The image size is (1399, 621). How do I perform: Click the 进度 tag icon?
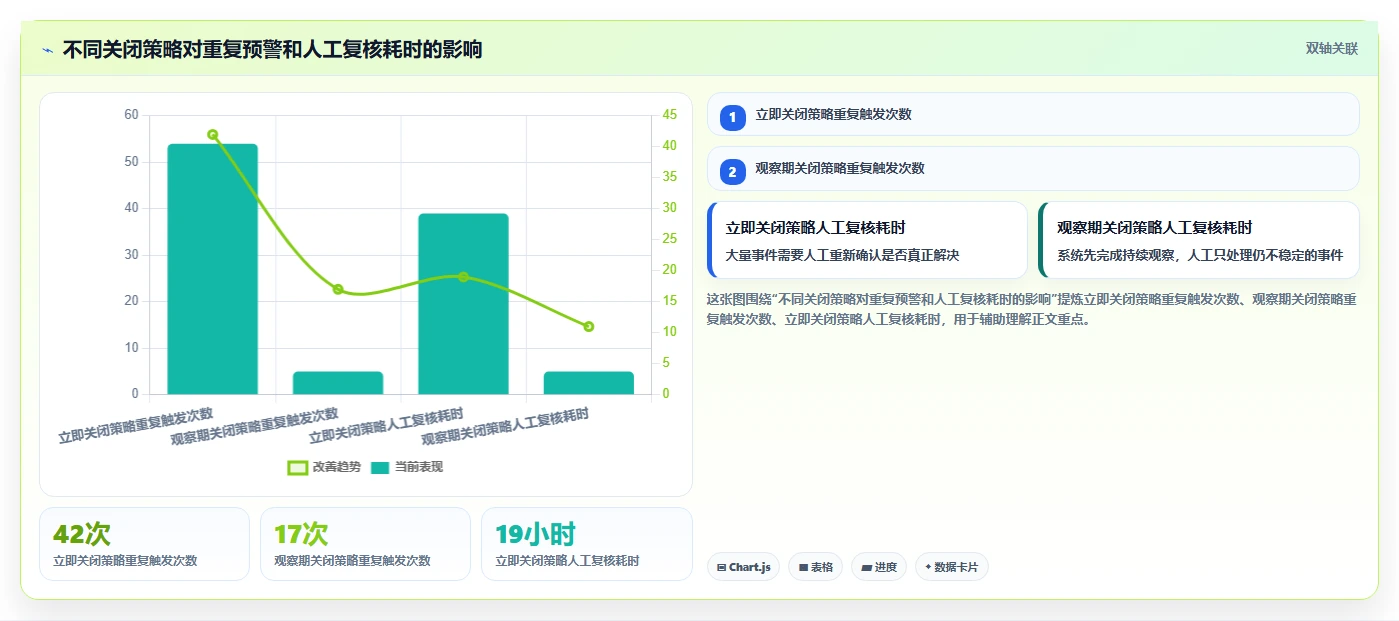coord(866,567)
